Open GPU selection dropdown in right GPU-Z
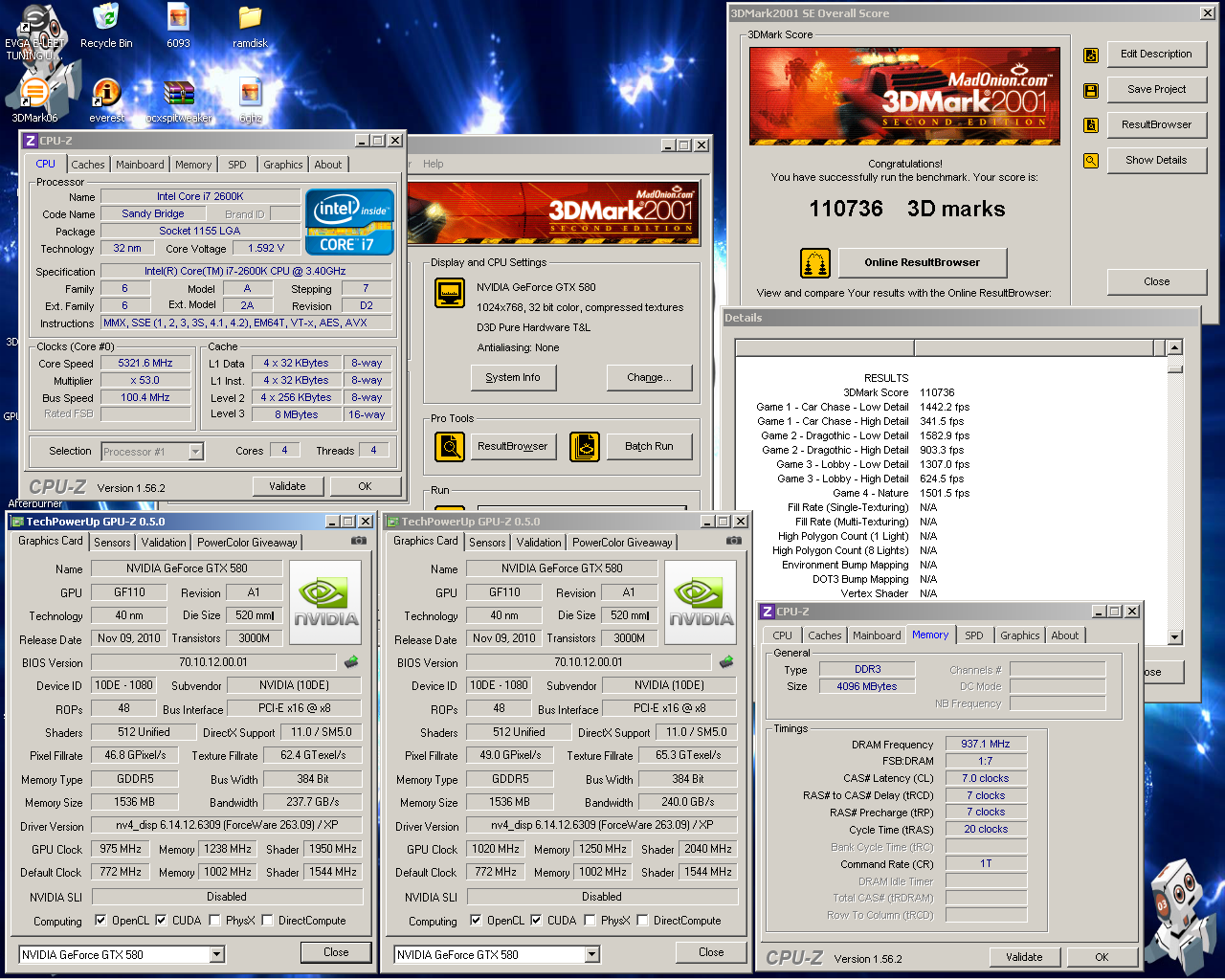This screenshot has height=980, width=1225. pyautogui.click(x=592, y=954)
